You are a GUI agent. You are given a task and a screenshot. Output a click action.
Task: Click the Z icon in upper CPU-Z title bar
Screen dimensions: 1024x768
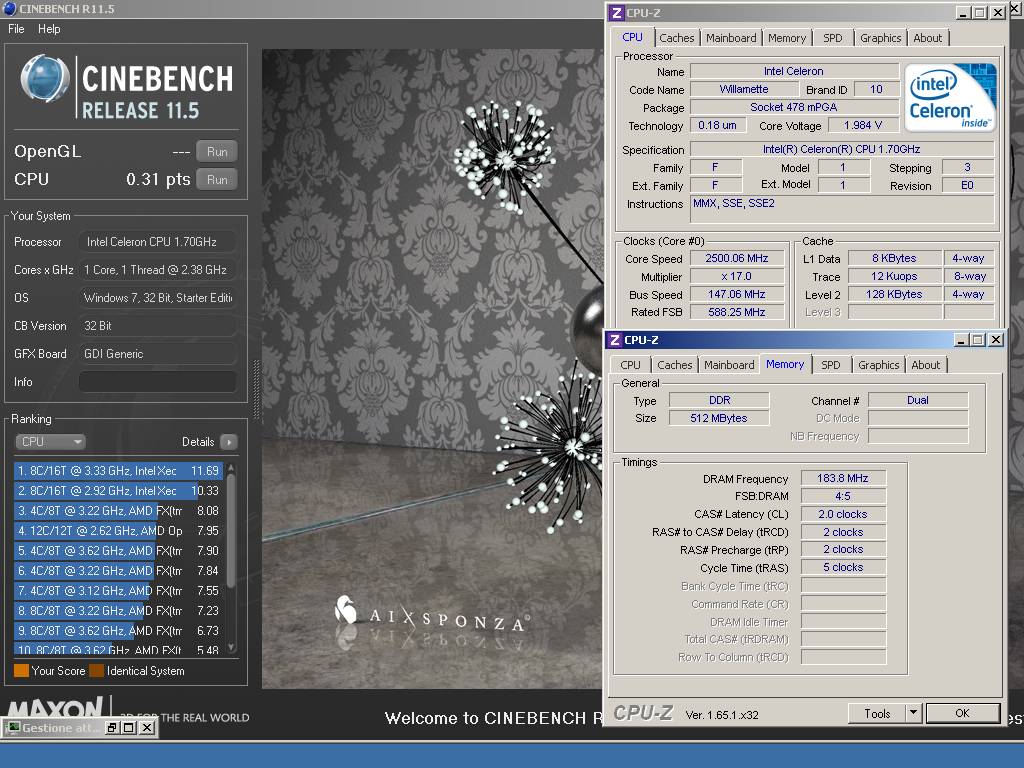(x=616, y=12)
